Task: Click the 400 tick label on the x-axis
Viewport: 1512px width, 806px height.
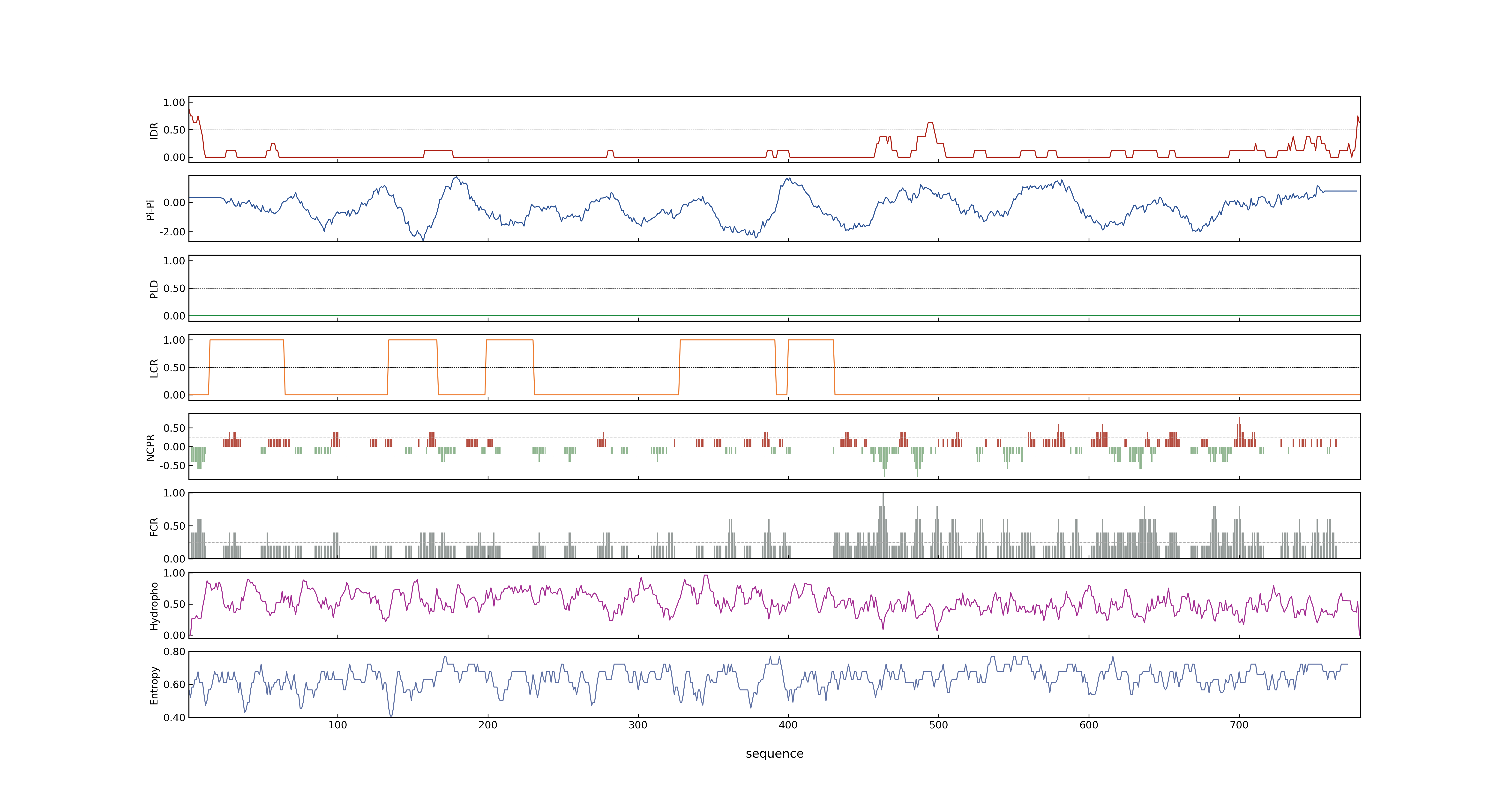Action: [x=788, y=725]
